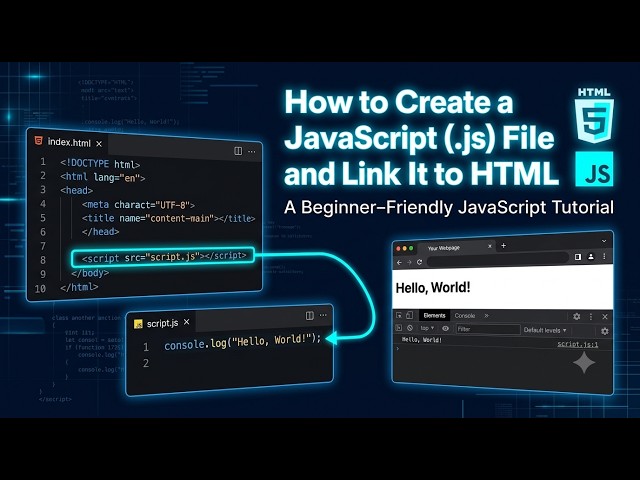Go forward in the browser window
Screen dimensions: 640x480
[x=409, y=262]
